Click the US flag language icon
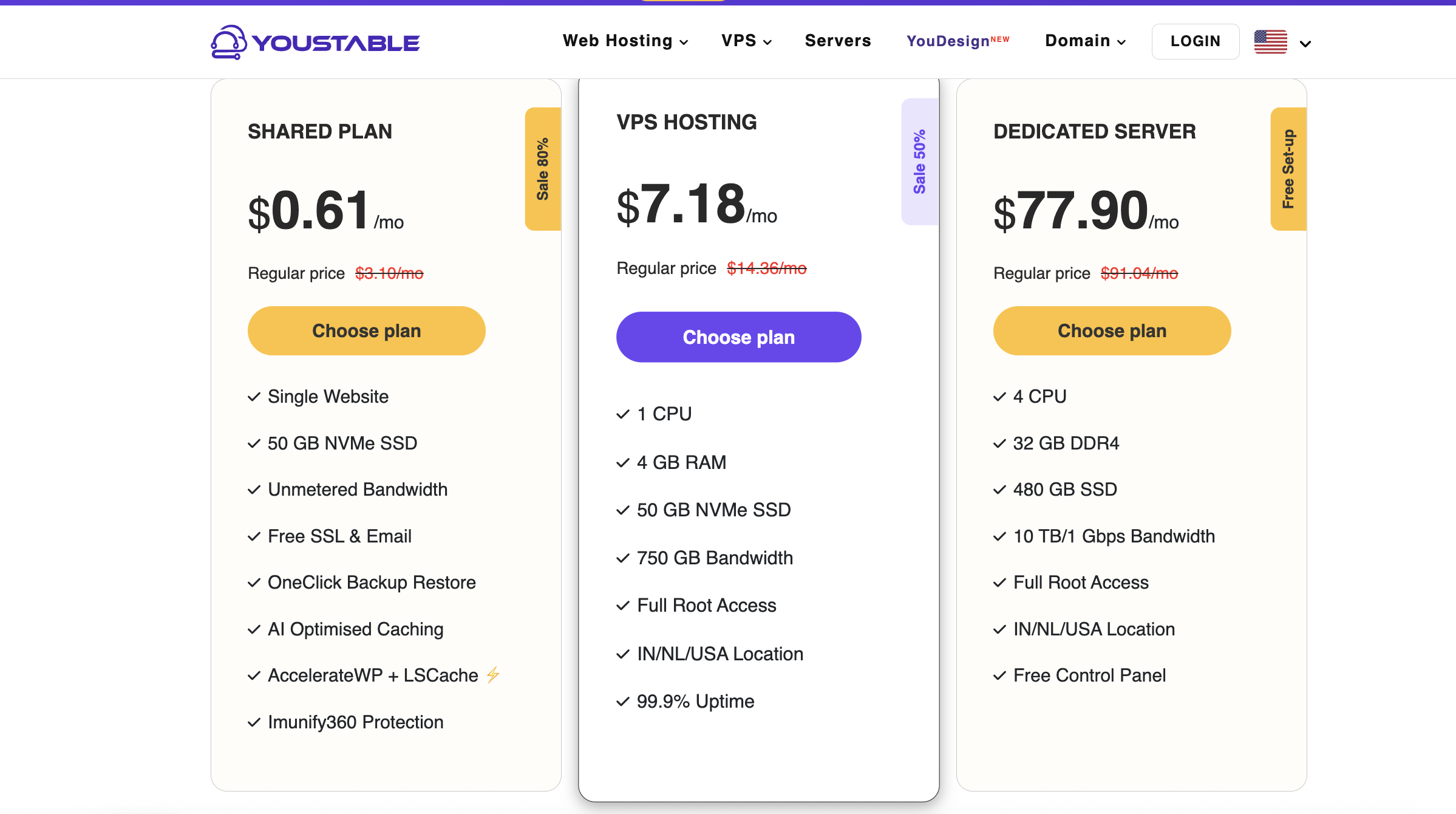Screen dimensions: 1456x814 1270,42
